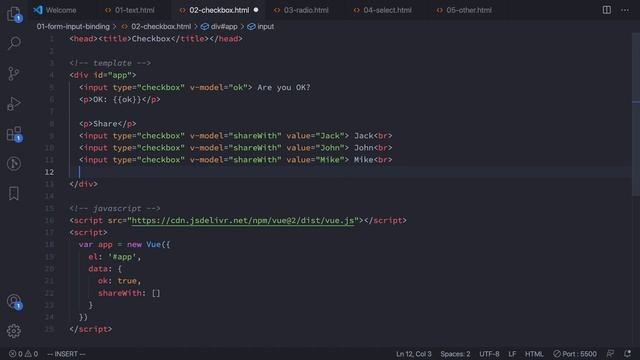The width and height of the screenshot is (640, 360).
Task: Change end of line sequence LF
Action: (x=512, y=354)
